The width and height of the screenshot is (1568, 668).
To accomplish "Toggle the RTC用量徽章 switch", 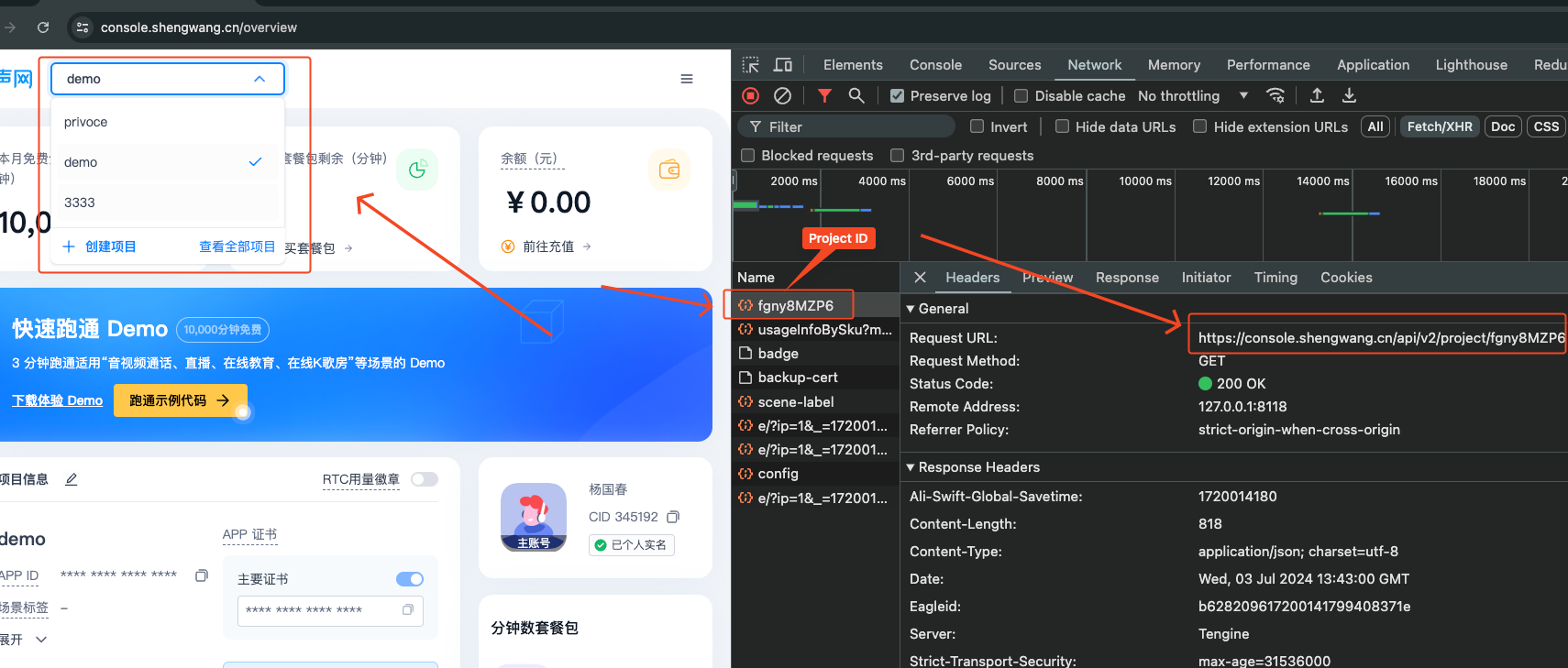I will pyautogui.click(x=425, y=479).
